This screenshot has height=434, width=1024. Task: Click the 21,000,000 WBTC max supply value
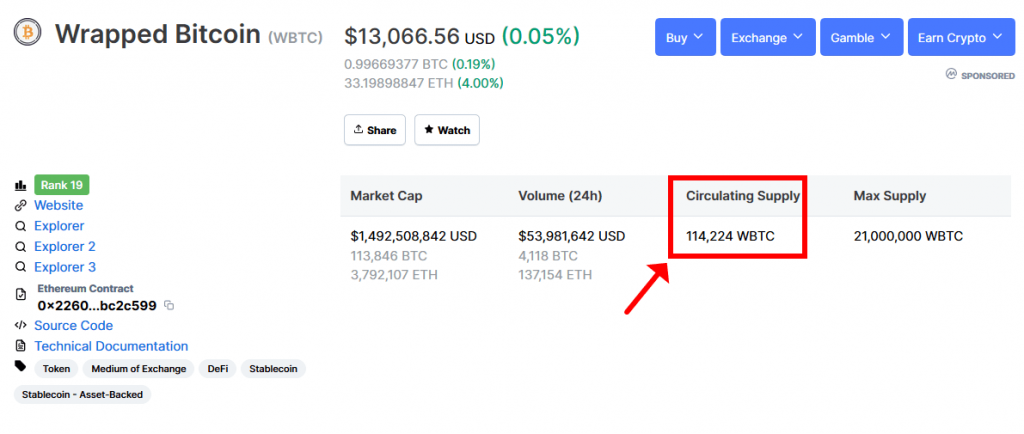click(908, 236)
